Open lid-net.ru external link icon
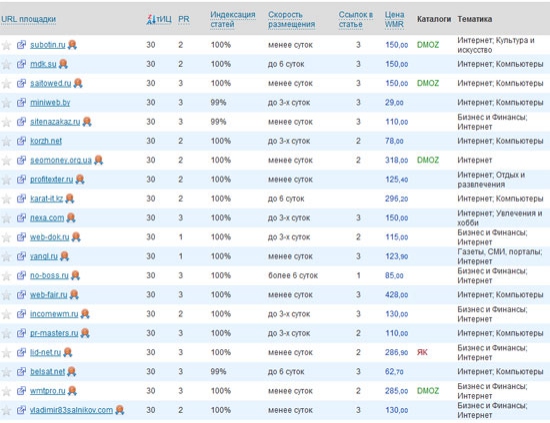The height and width of the screenshot is (423, 550). [x=21, y=352]
